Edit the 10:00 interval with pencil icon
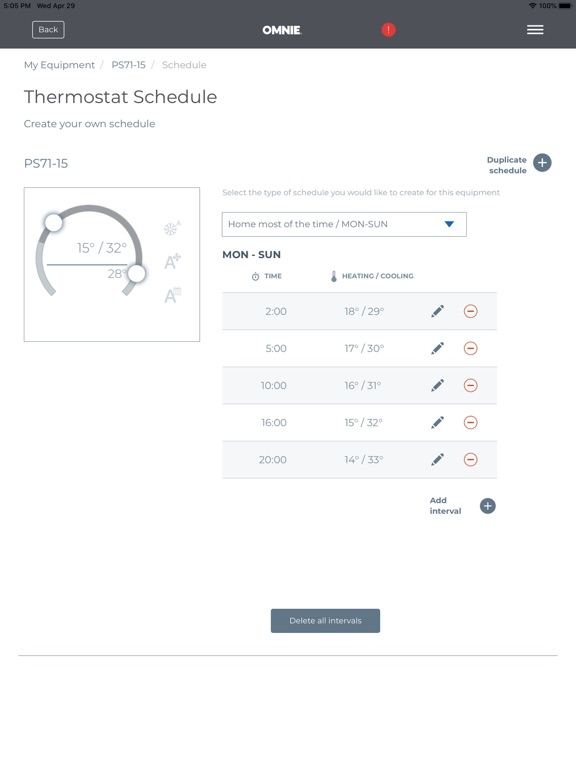Screen dimensions: 576x768 [437, 385]
